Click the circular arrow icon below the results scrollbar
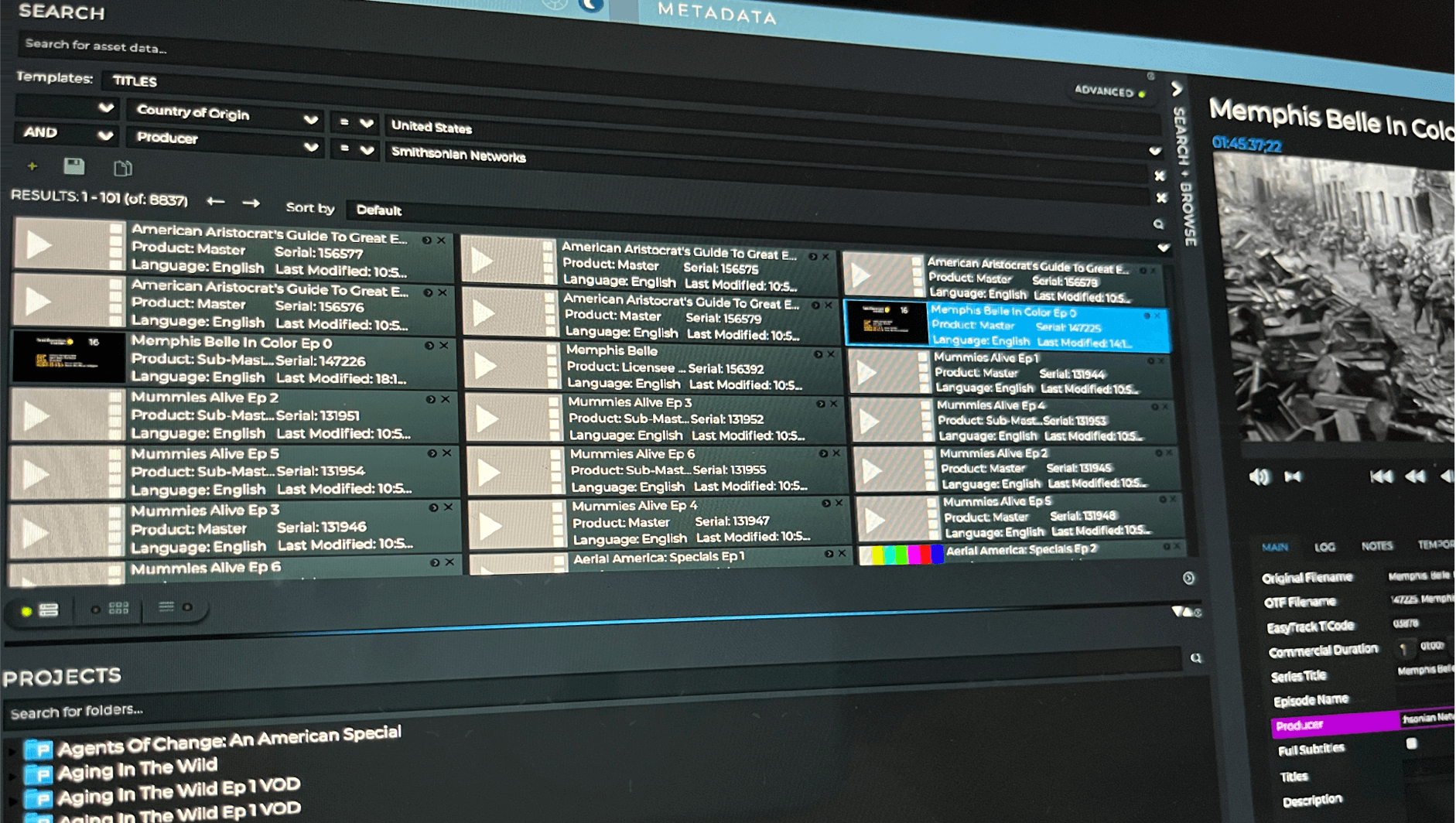The height and width of the screenshot is (823, 1456). (x=1189, y=578)
